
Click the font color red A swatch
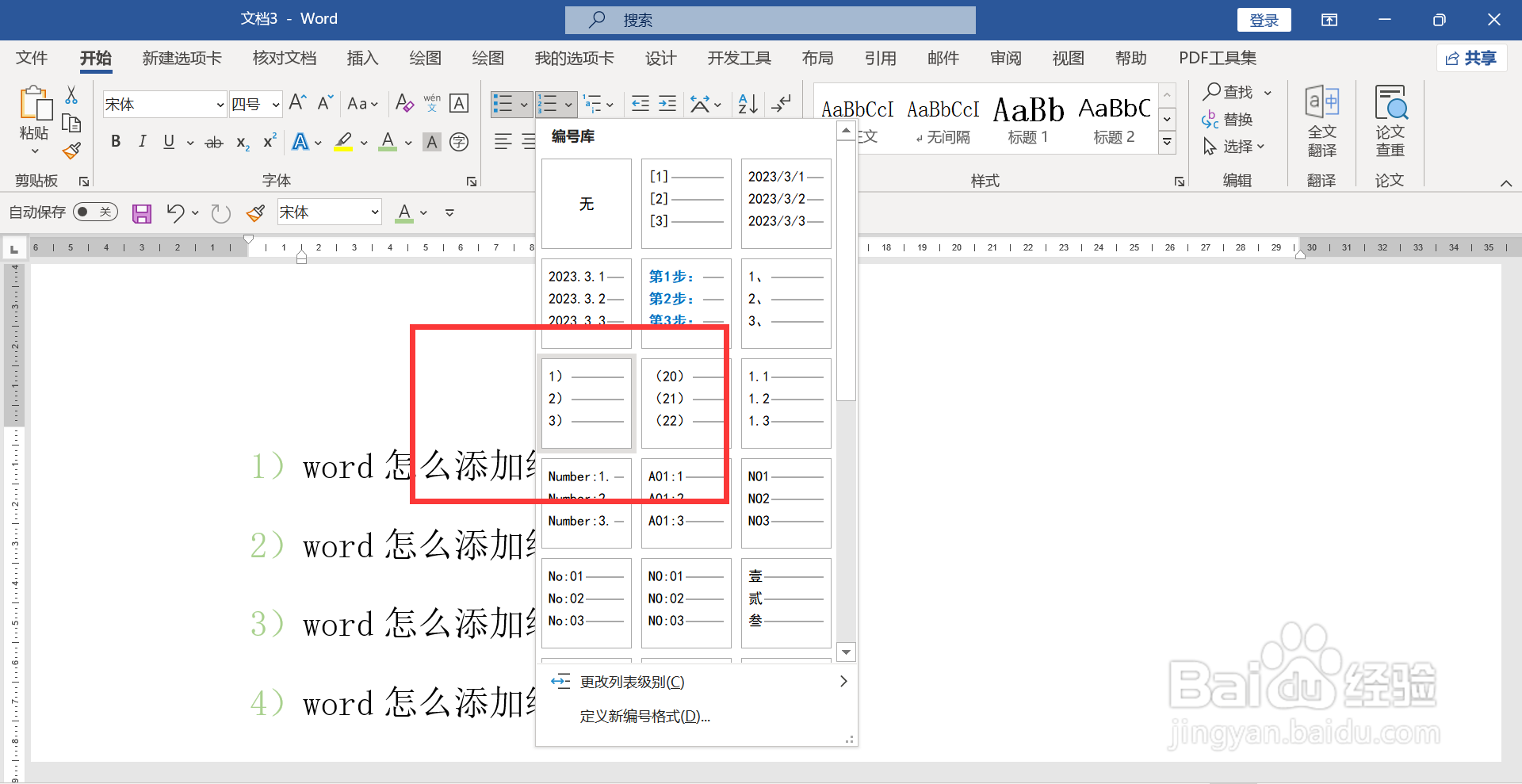coord(388,143)
